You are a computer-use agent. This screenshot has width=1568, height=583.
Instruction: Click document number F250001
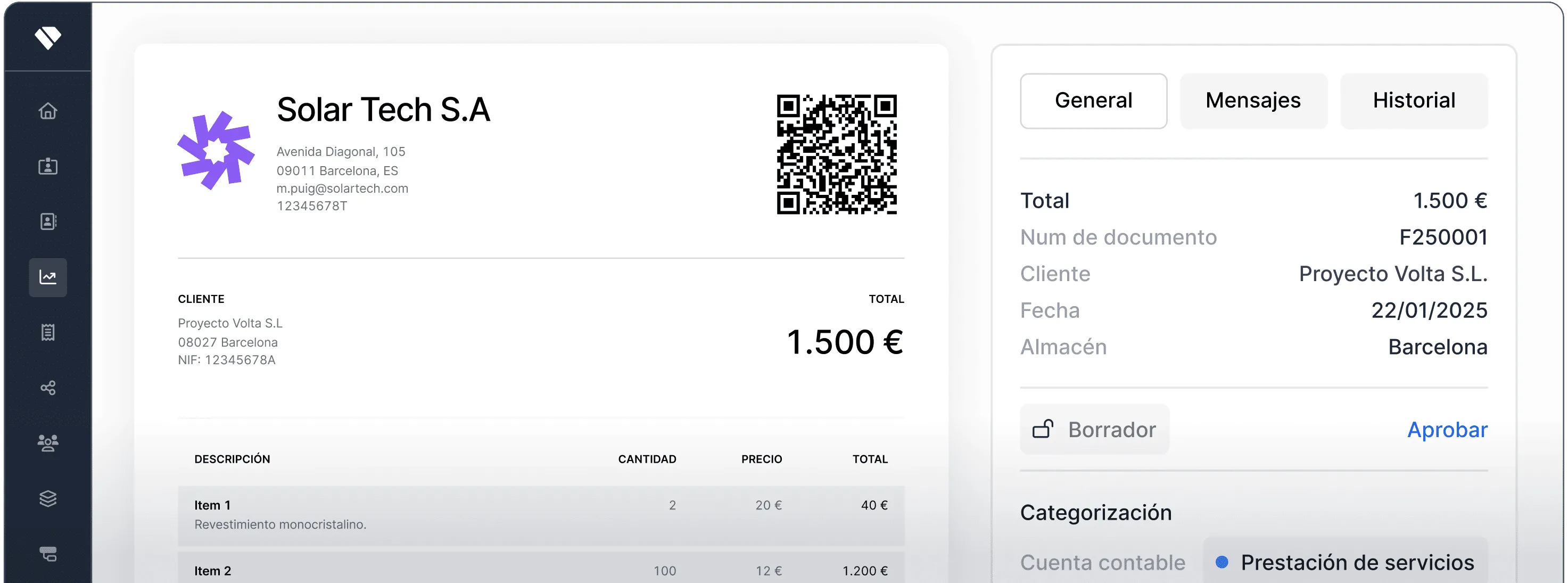click(x=1443, y=237)
